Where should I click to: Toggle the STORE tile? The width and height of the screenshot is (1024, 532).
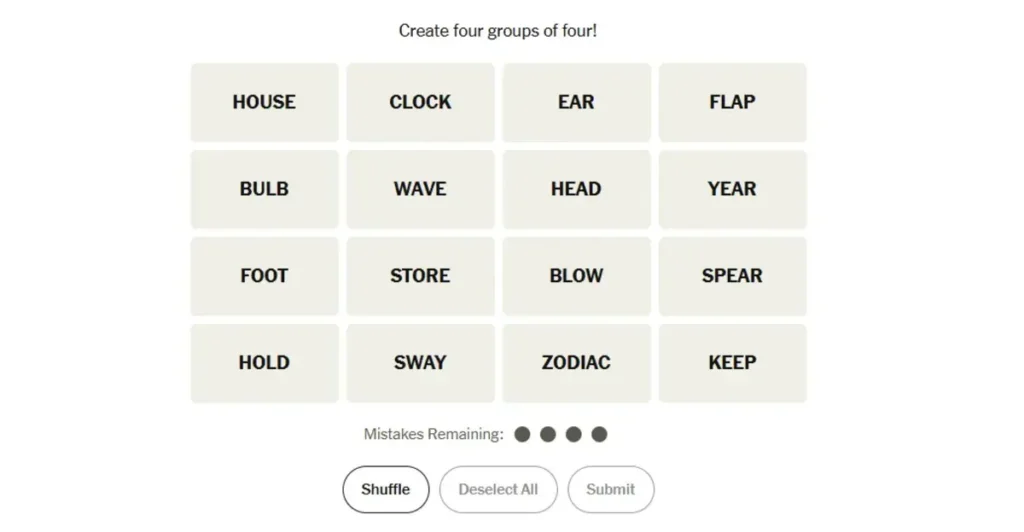[x=420, y=276]
